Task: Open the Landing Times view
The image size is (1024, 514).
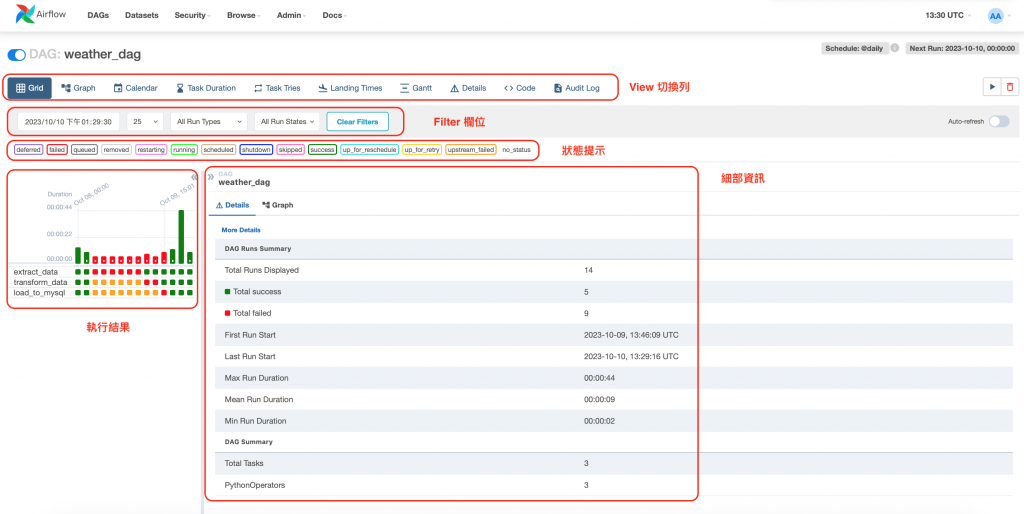Action: coord(350,88)
